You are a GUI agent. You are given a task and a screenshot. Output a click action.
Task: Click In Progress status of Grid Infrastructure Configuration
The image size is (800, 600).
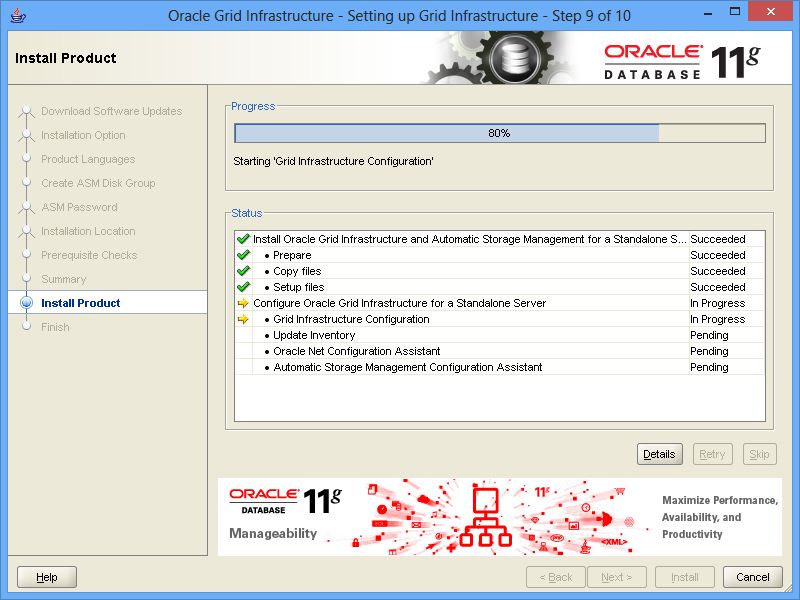coord(717,319)
